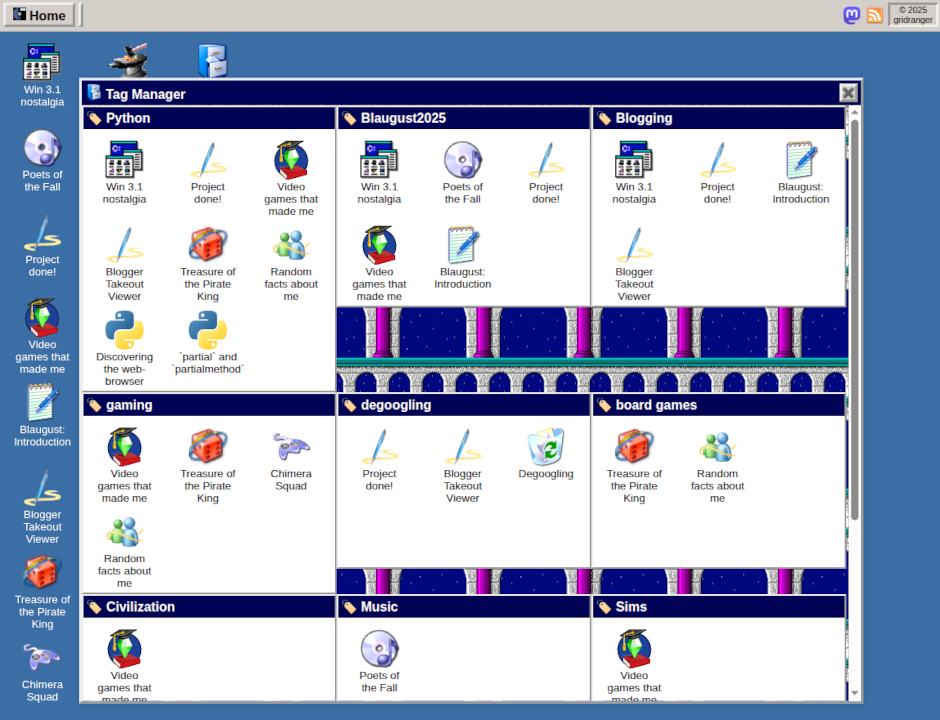940x720 pixels.
Task: Click the Blogging tag header
Action: (x=718, y=118)
